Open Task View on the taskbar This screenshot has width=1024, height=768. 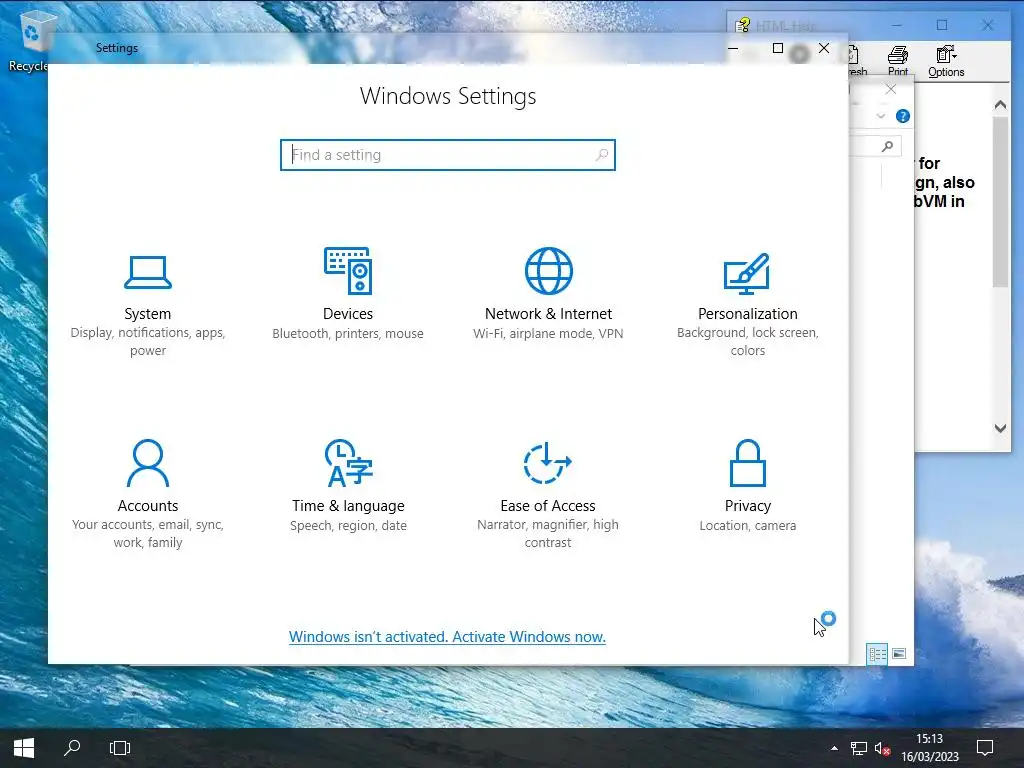click(120, 748)
